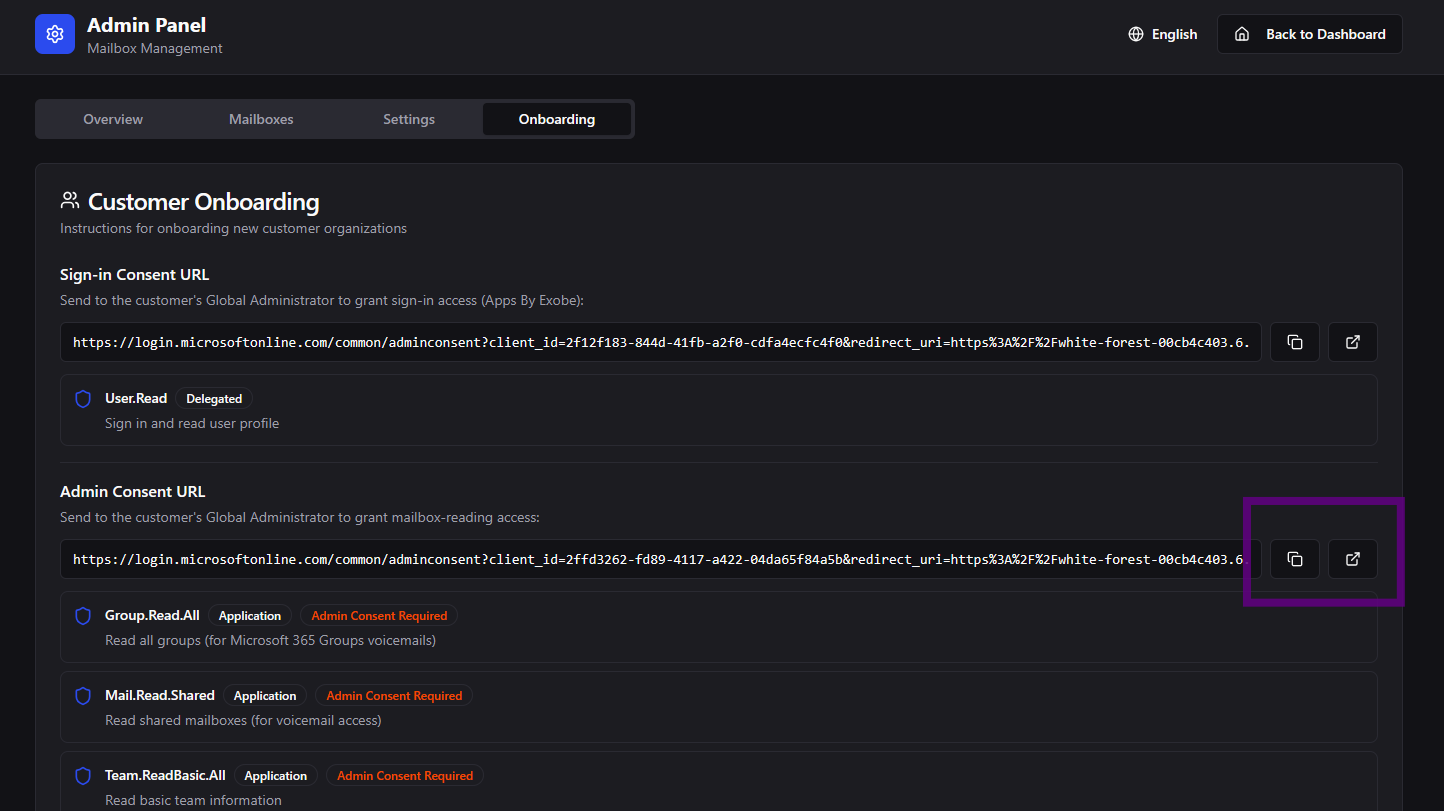Click Admin Consent Required badge on Mail.Read.Shared
The image size is (1444, 811).
[394, 696]
